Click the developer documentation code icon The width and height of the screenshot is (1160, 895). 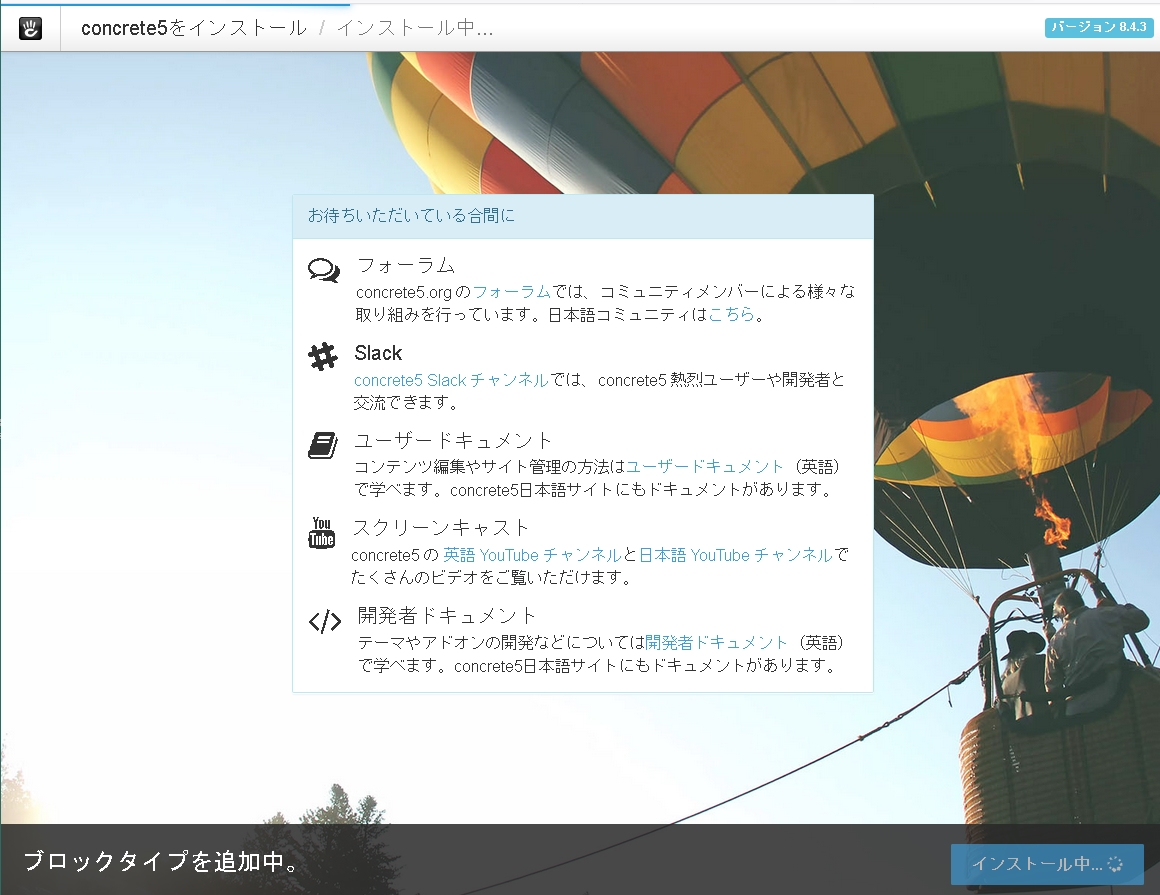pyautogui.click(x=325, y=621)
